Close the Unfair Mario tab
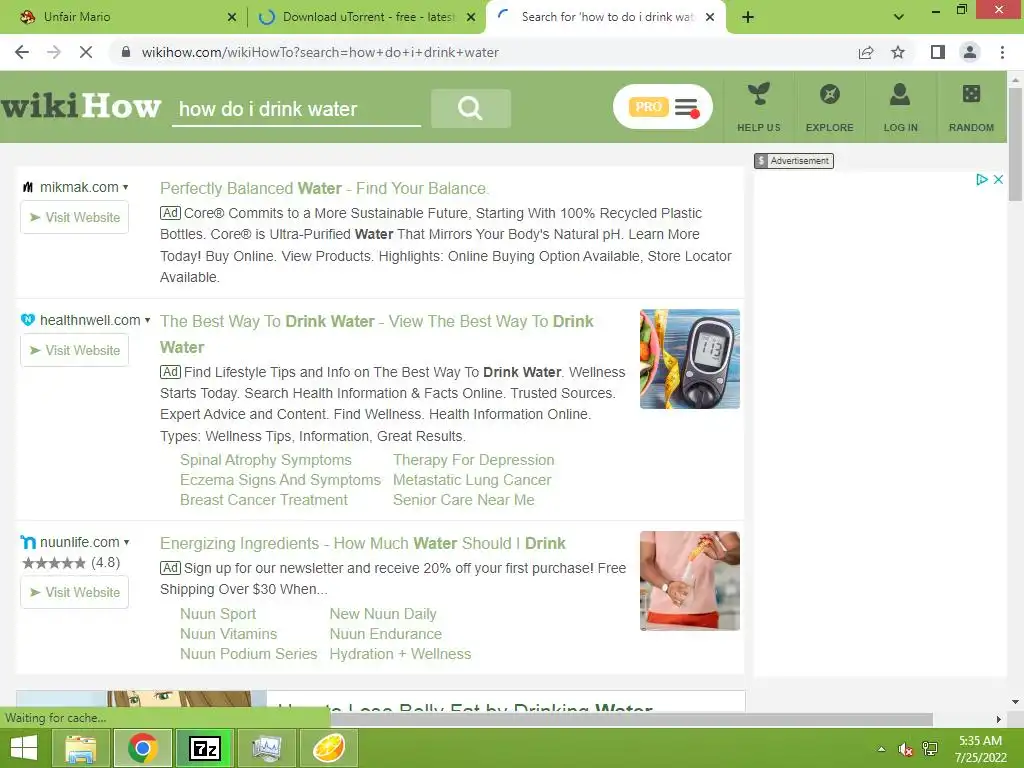 (x=232, y=17)
